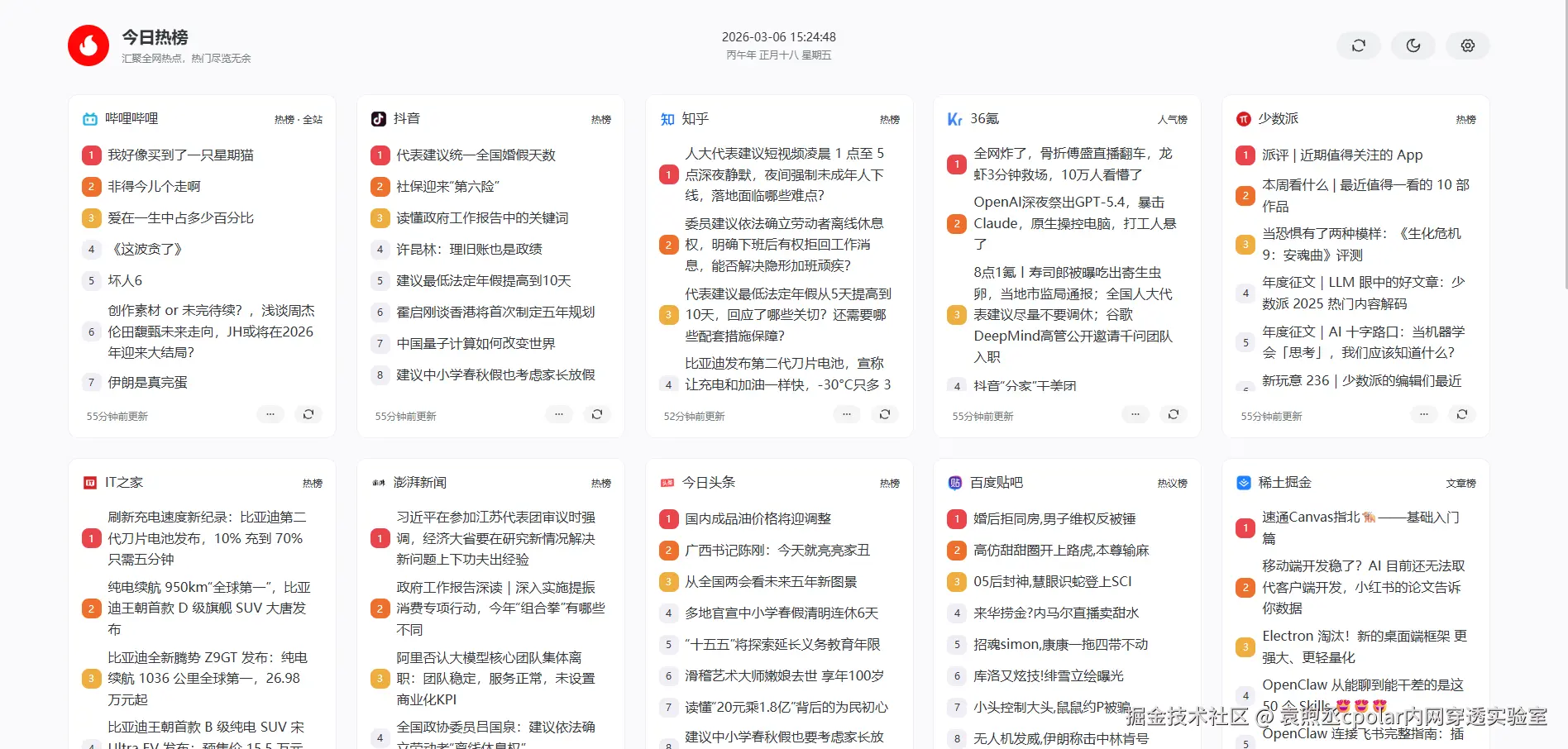The height and width of the screenshot is (749, 1568).
Task: Open 广西书记陈刚：今天就亮家丑
Action: (x=777, y=551)
